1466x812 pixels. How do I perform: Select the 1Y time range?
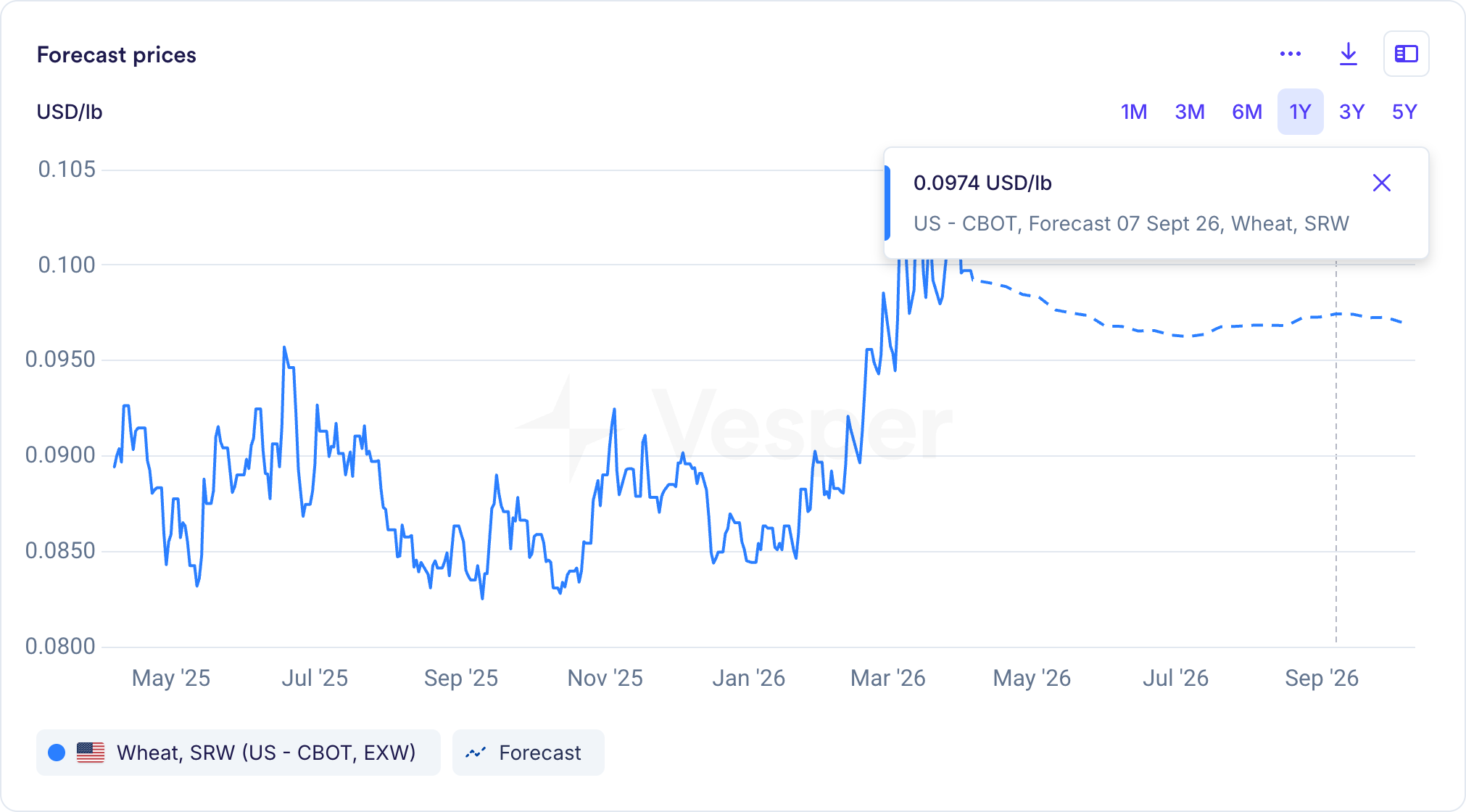[x=1300, y=112]
